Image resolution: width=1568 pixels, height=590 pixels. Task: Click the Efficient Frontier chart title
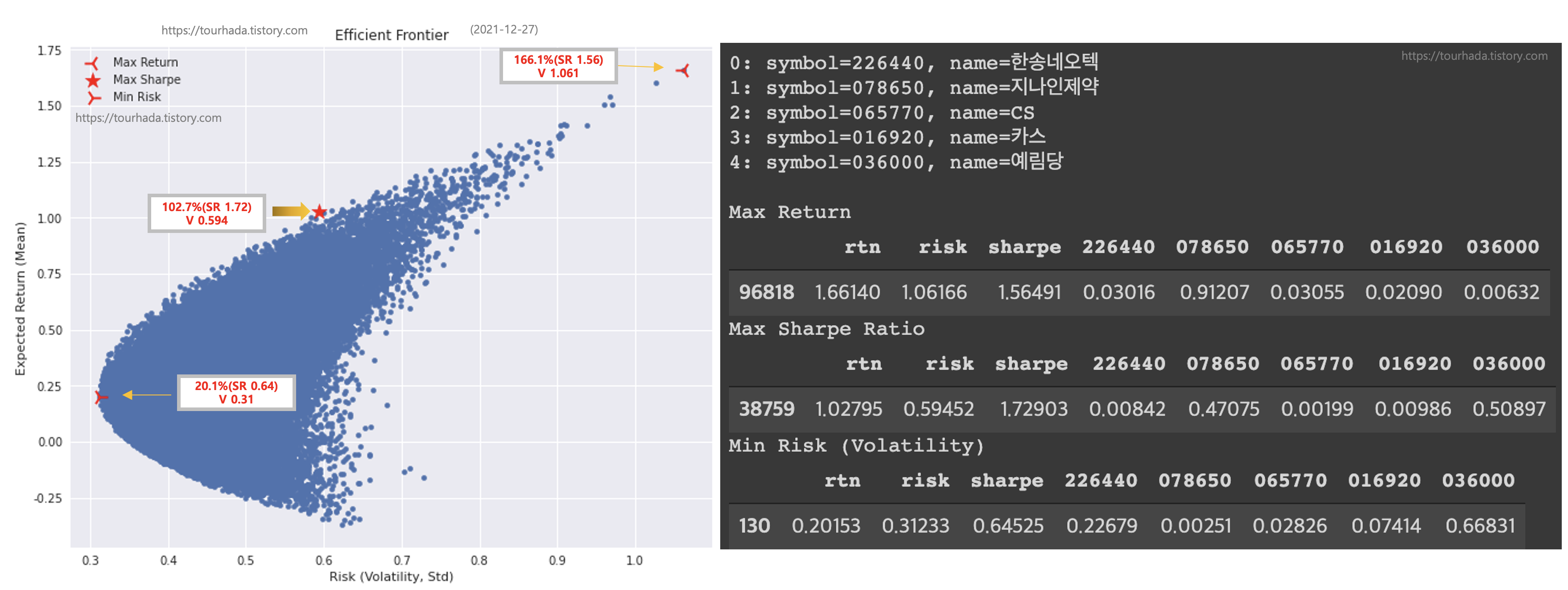point(392,35)
